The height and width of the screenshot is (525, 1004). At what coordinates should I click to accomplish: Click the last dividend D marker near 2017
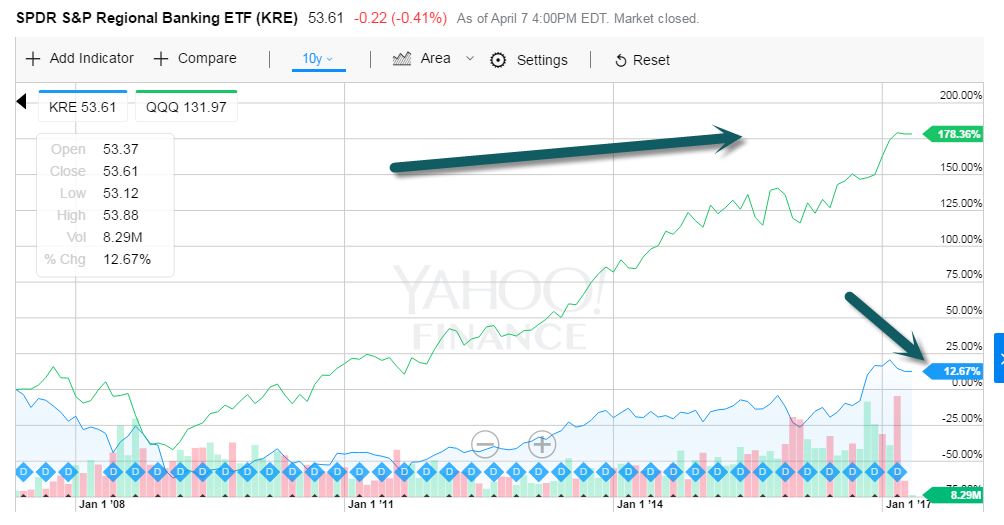click(897, 472)
